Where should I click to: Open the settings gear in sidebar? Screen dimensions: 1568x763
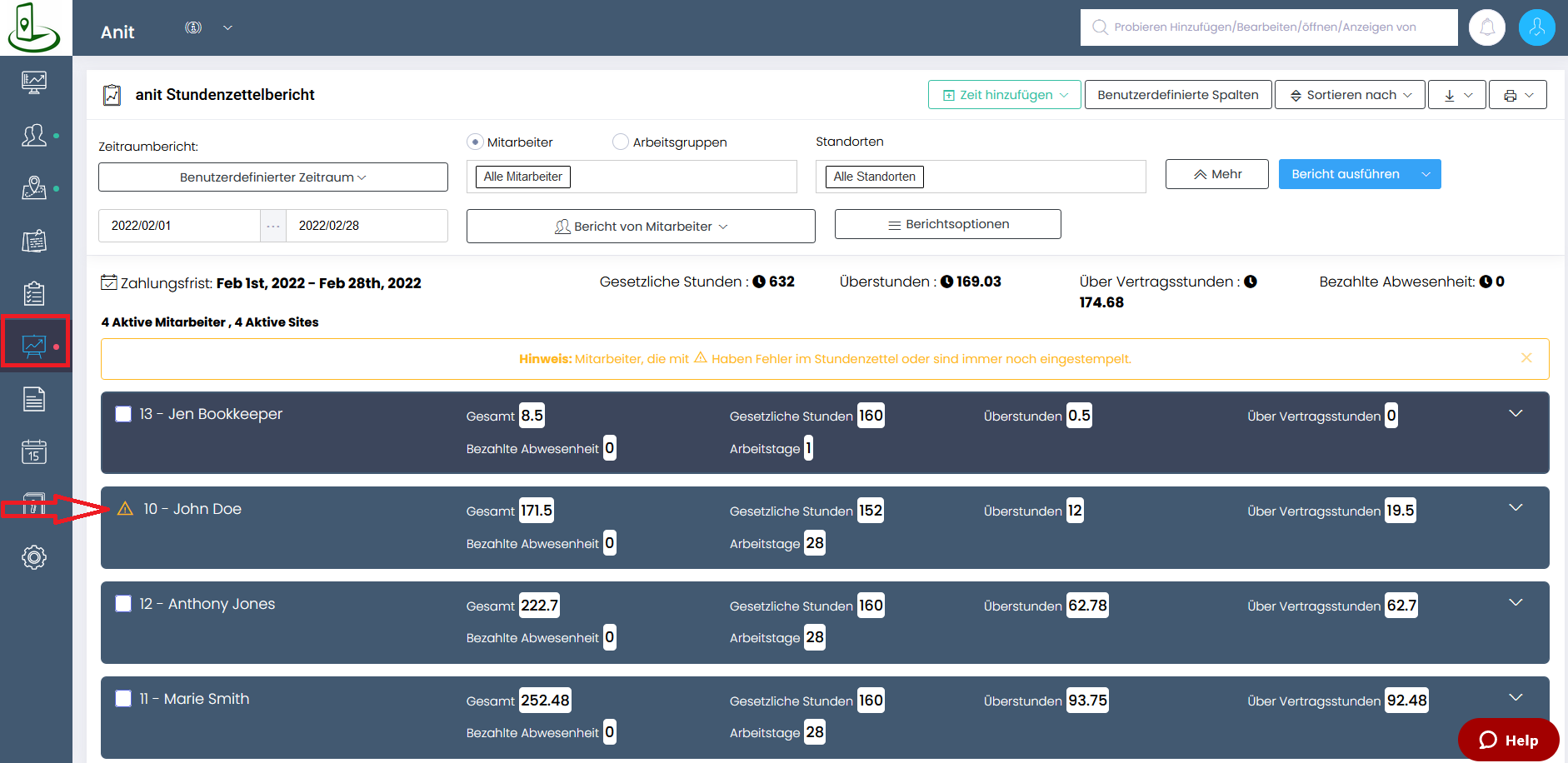click(x=34, y=557)
